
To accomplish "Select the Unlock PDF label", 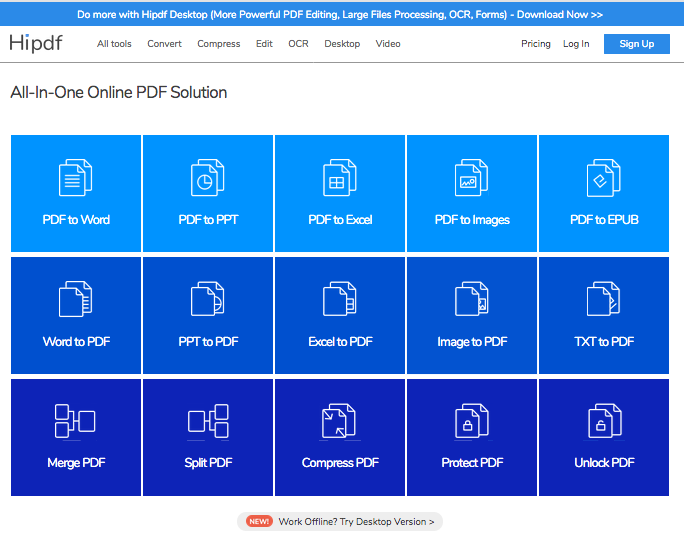I will point(604,462).
